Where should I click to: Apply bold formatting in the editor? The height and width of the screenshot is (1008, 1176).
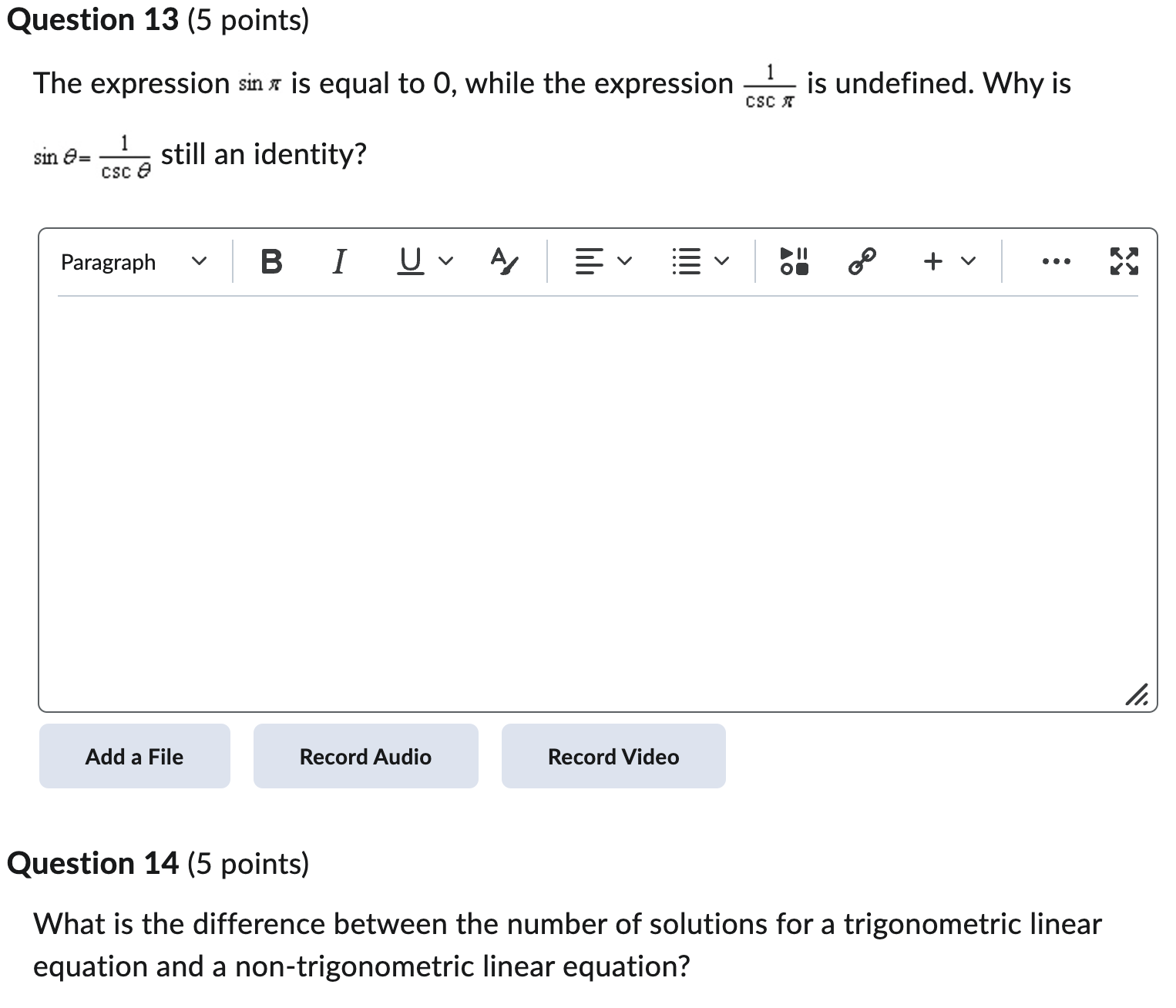pyautogui.click(x=270, y=262)
